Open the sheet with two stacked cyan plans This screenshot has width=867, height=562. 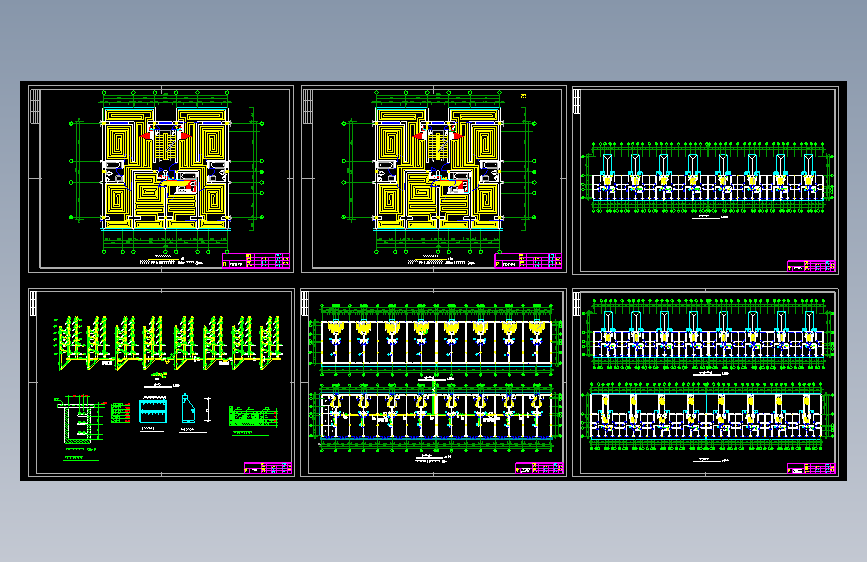point(706,382)
